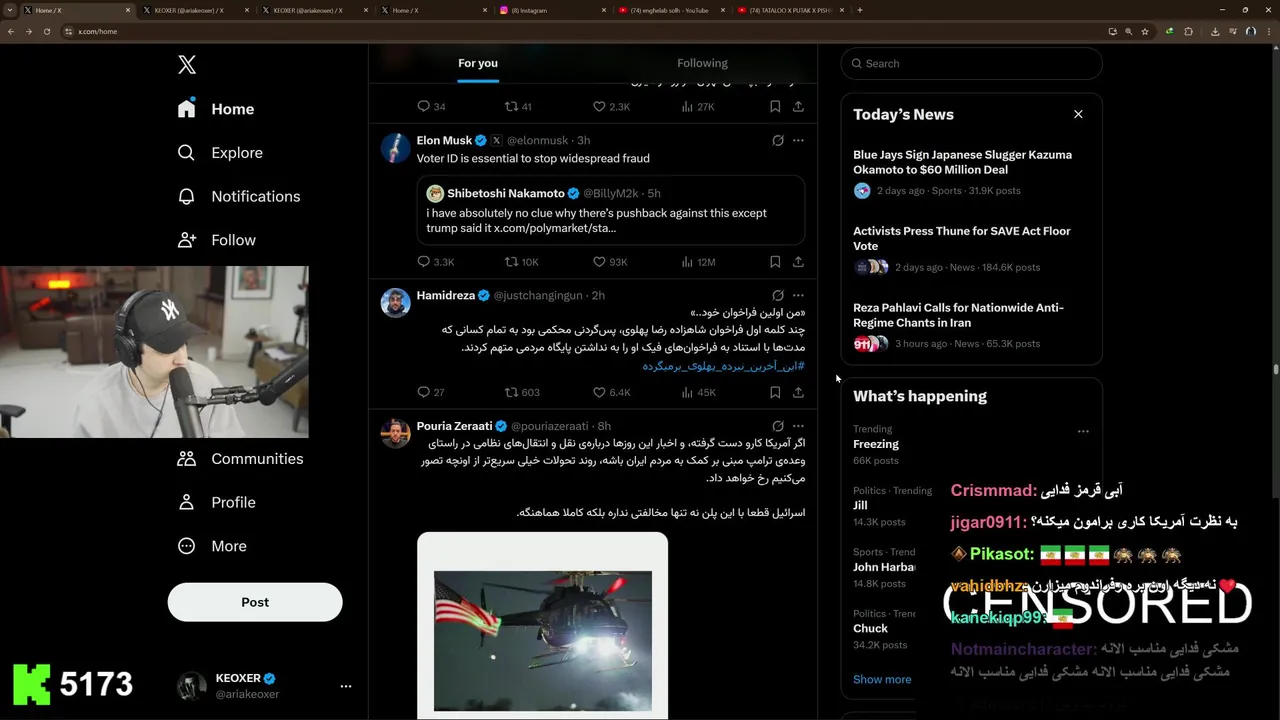
Task: Open Shibetoshi Nakamoto quoted post
Action: 611,210
